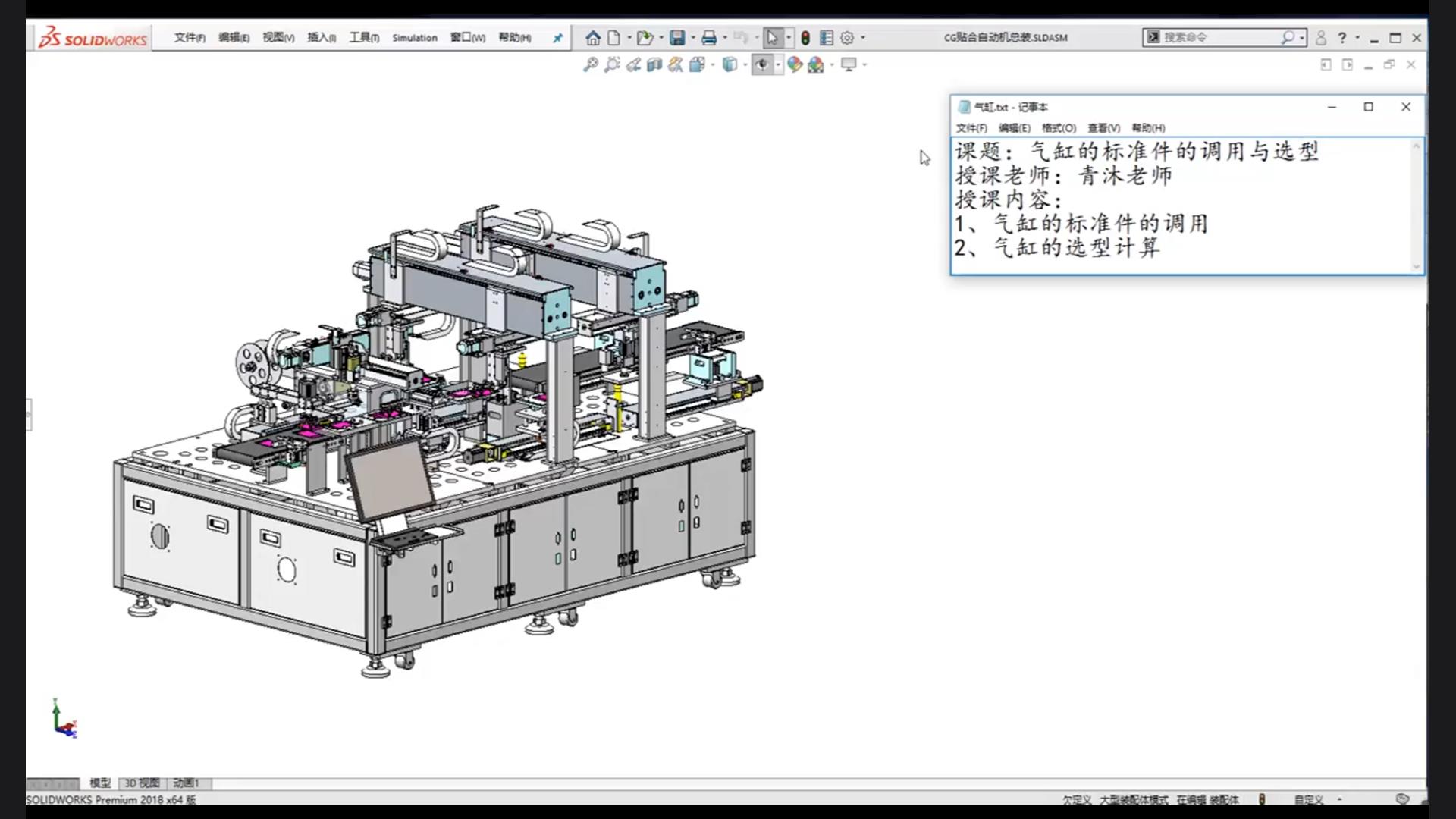Switch to the 模型 tab
The width and height of the screenshot is (1456, 819).
(100, 783)
